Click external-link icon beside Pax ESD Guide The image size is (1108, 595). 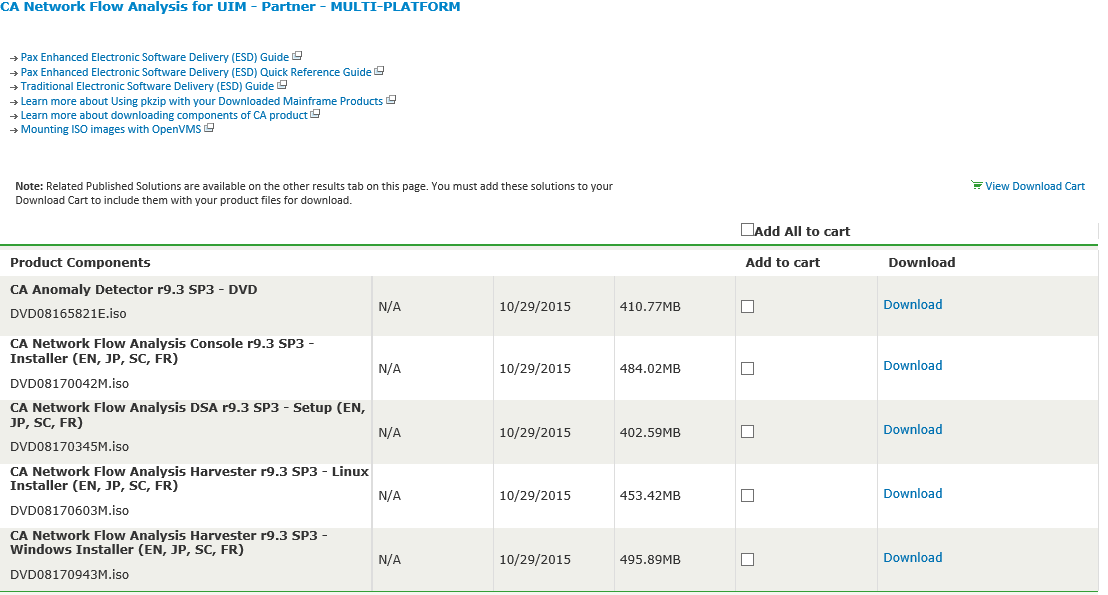pyautogui.click(x=297, y=56)
